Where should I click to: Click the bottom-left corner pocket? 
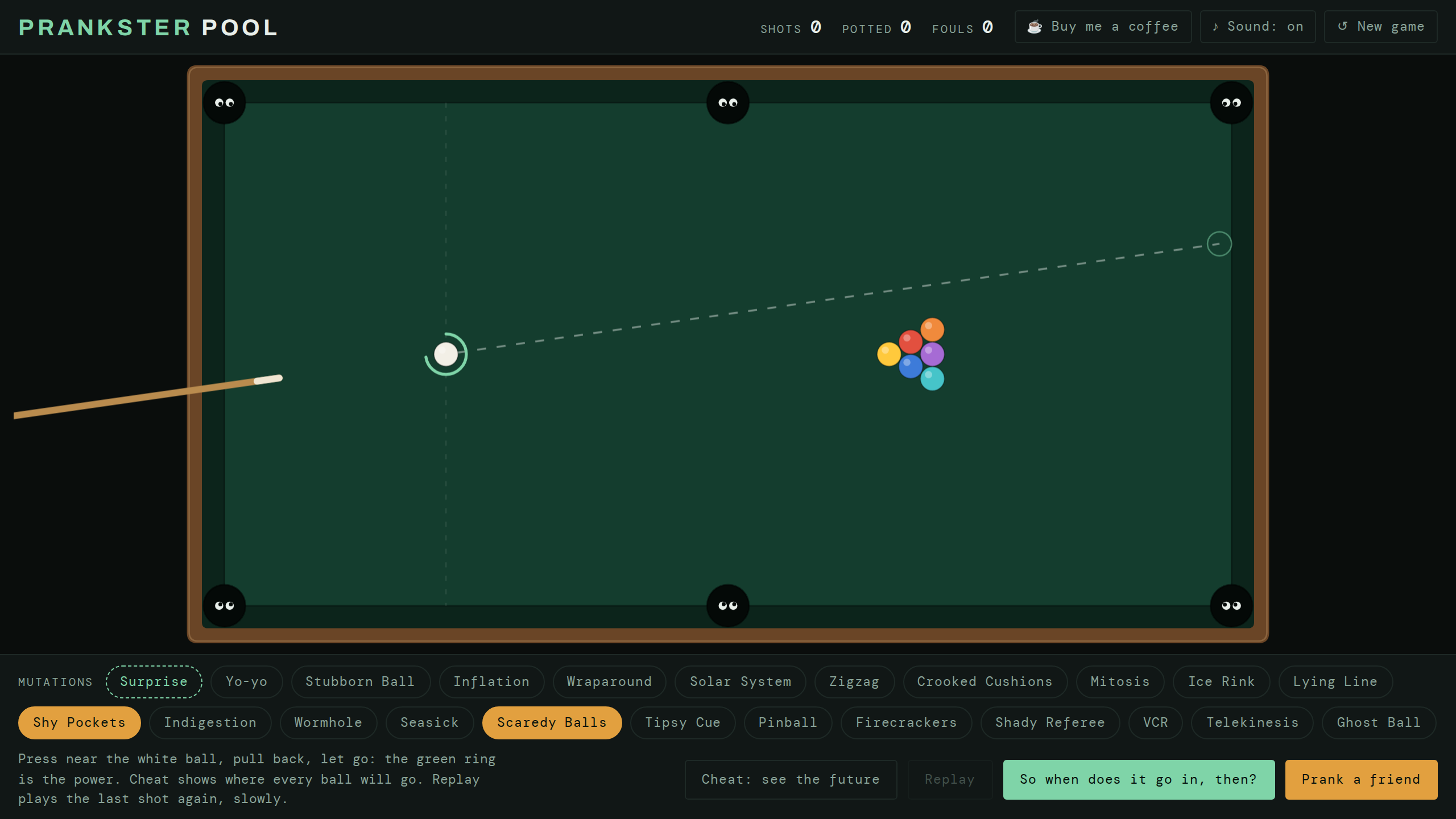[225, 606]
